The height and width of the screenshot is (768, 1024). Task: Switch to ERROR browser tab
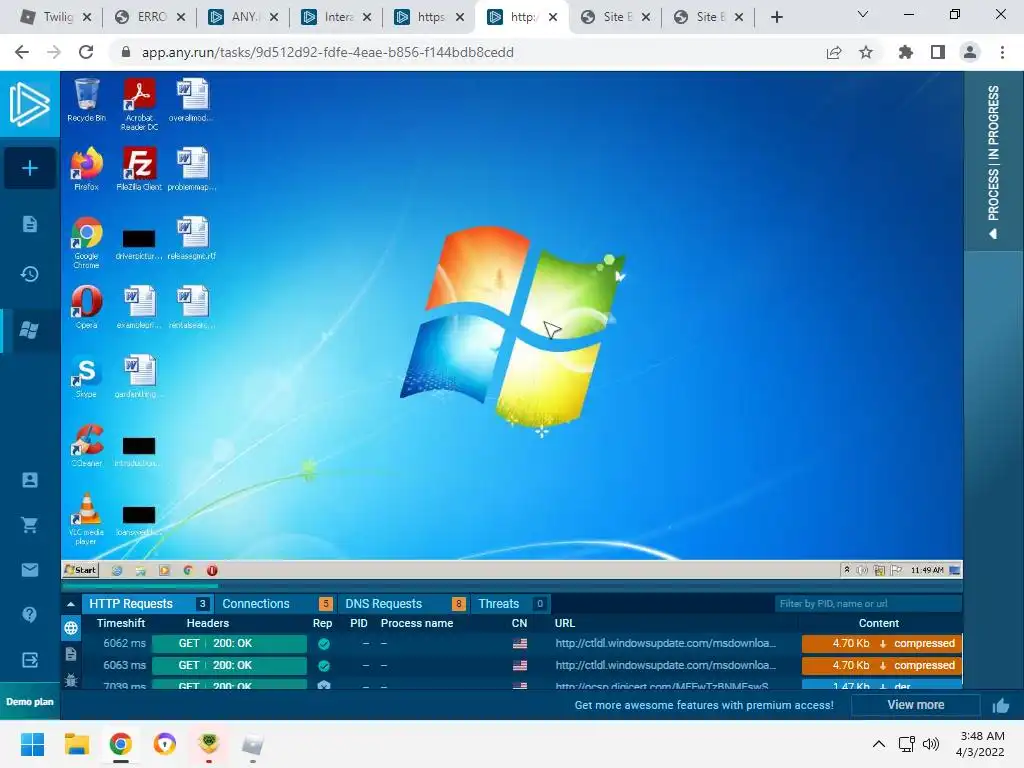[x=150, y=17]
